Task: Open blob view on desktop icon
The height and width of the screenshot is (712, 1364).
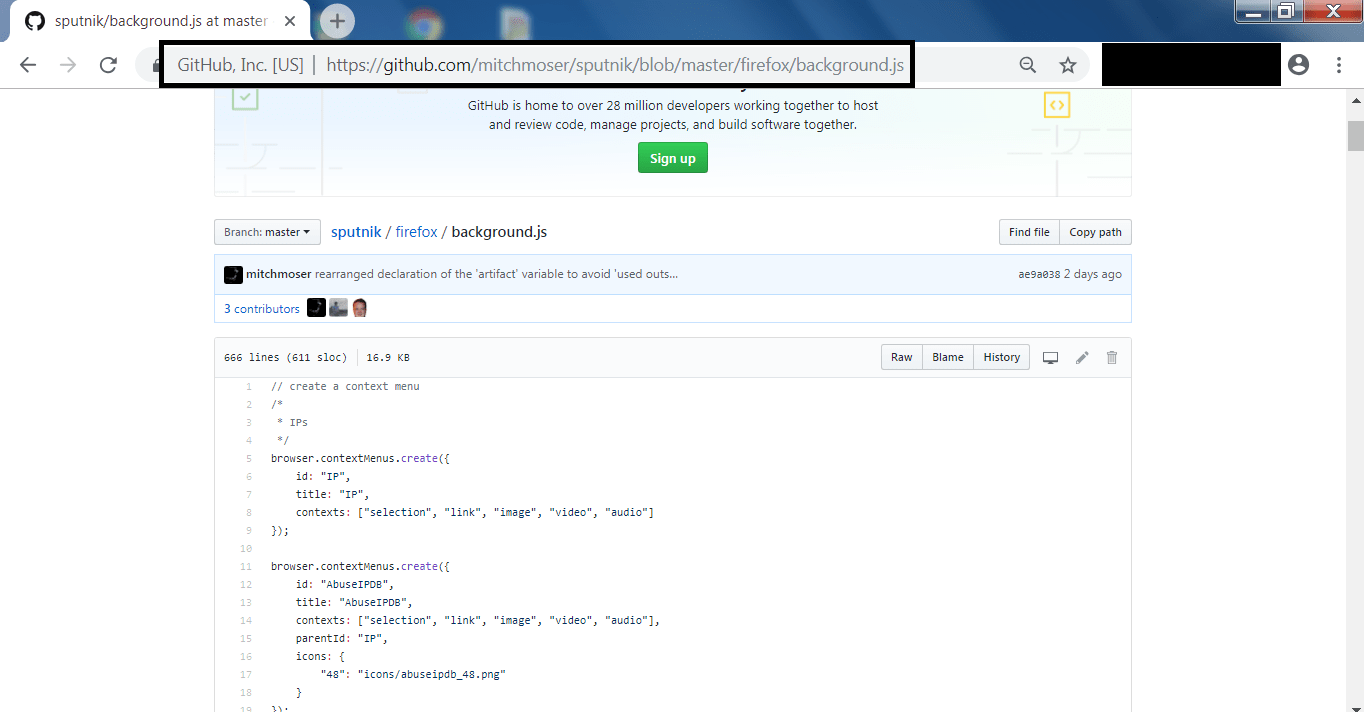Action: pyautogui.click(x=1050, y=357)
